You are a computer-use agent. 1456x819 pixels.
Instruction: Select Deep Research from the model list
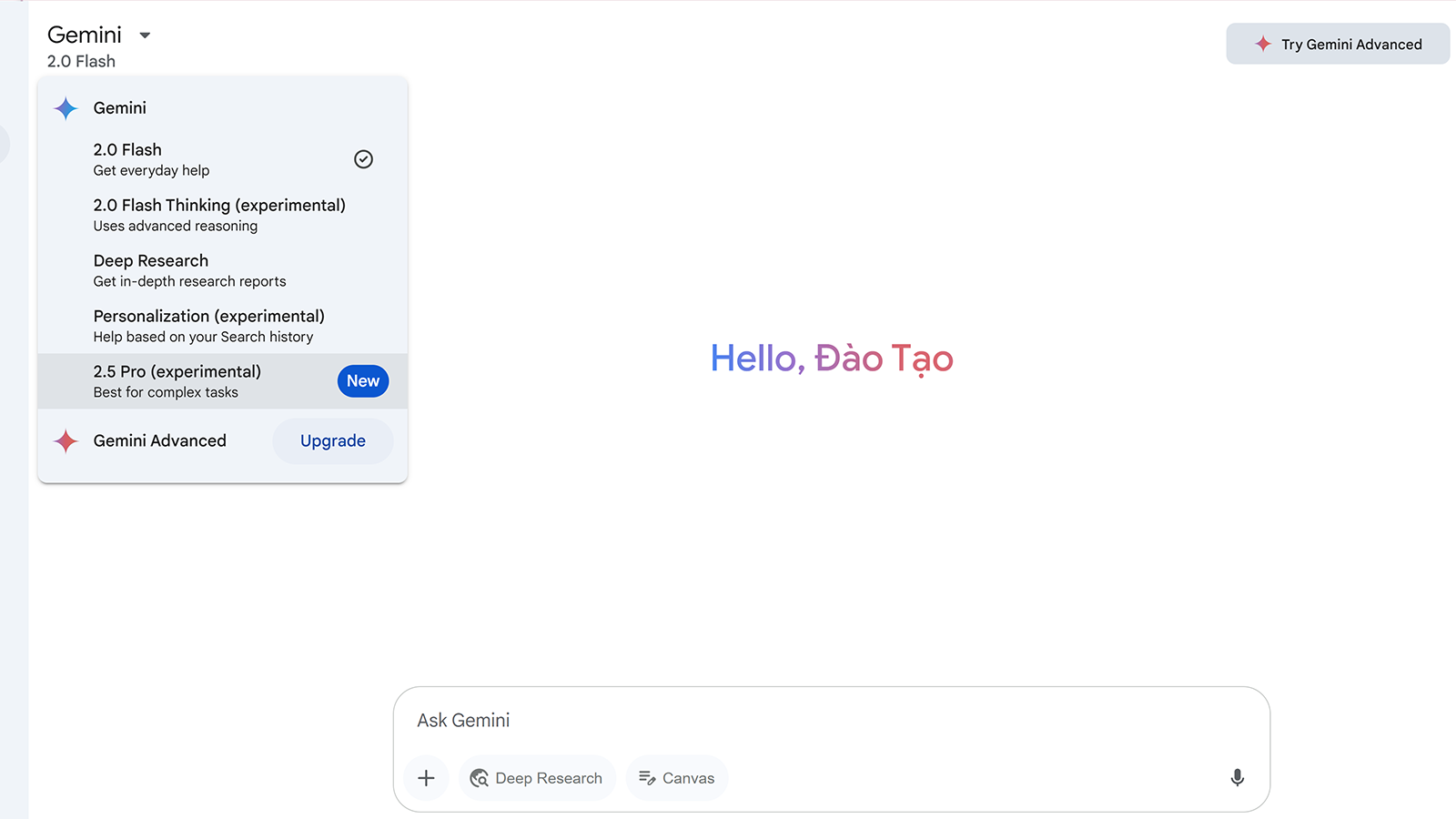click(223, 270)
